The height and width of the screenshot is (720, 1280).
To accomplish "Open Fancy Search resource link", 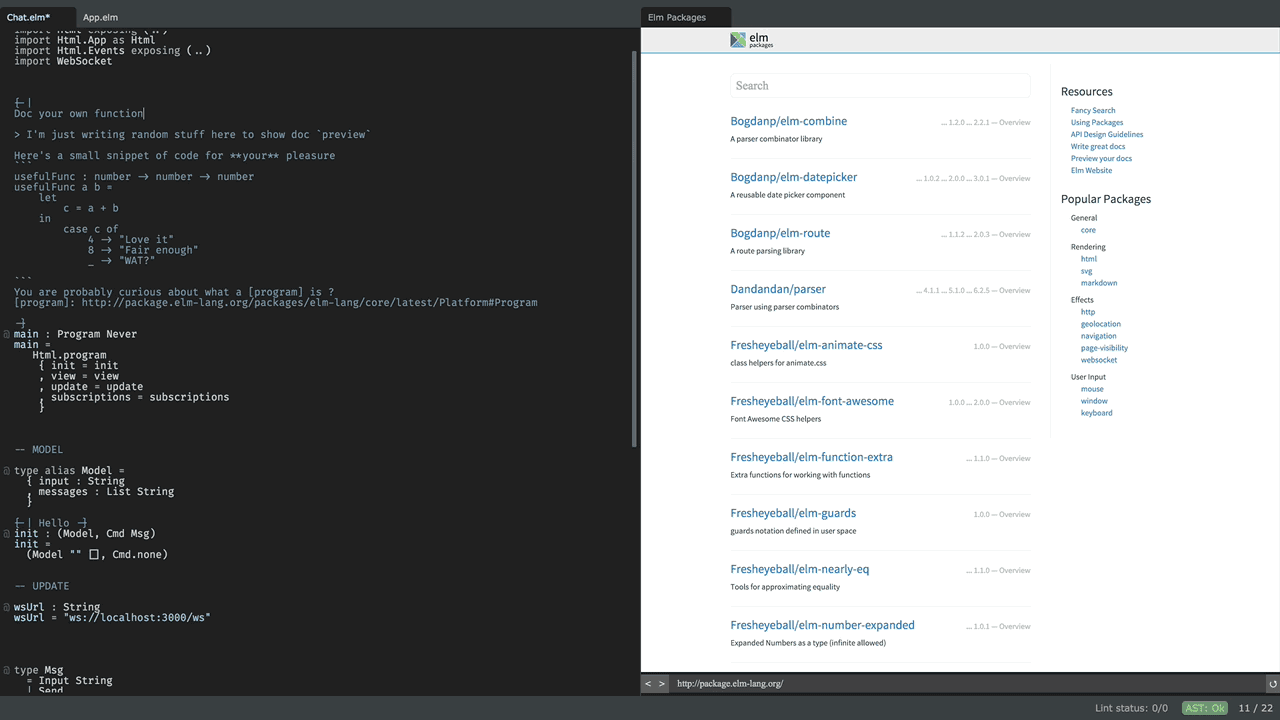I will pos(1093,111).
